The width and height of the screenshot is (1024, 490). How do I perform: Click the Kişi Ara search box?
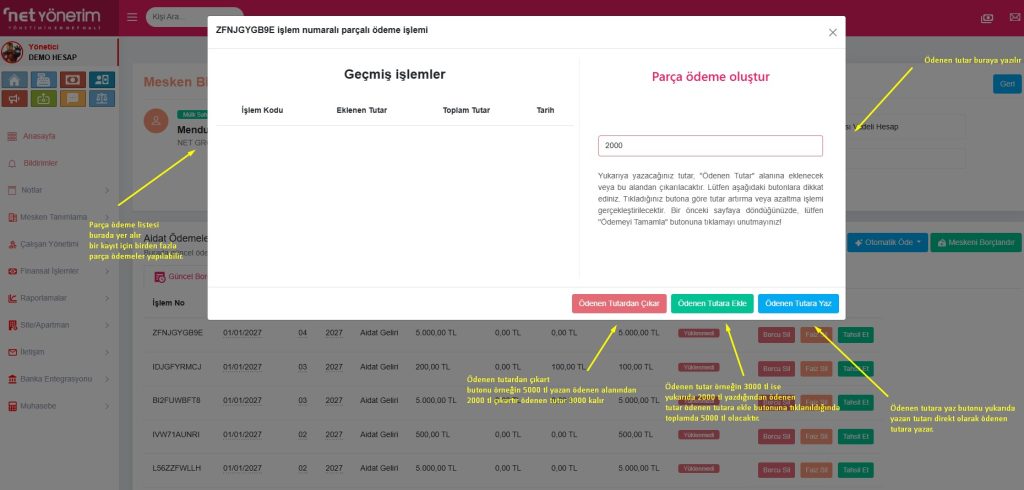(195, 17)
